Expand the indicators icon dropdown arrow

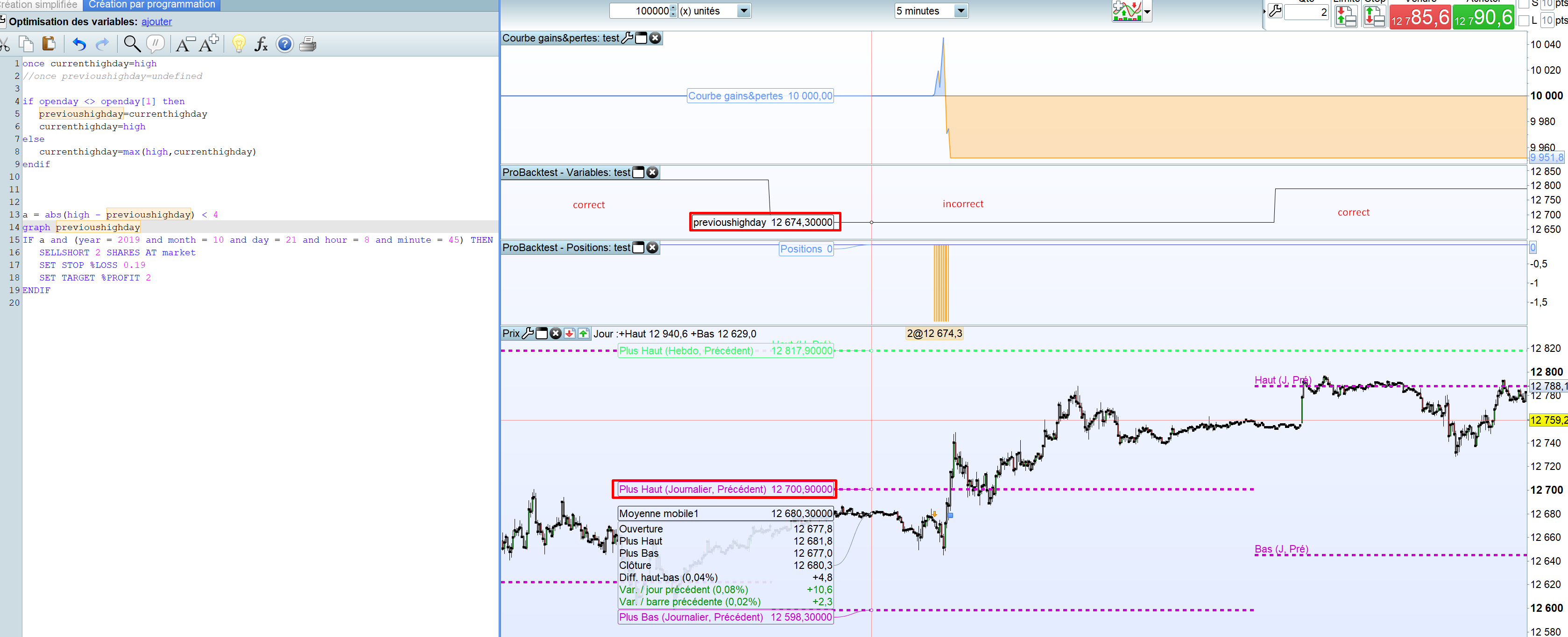(1147, 11)
